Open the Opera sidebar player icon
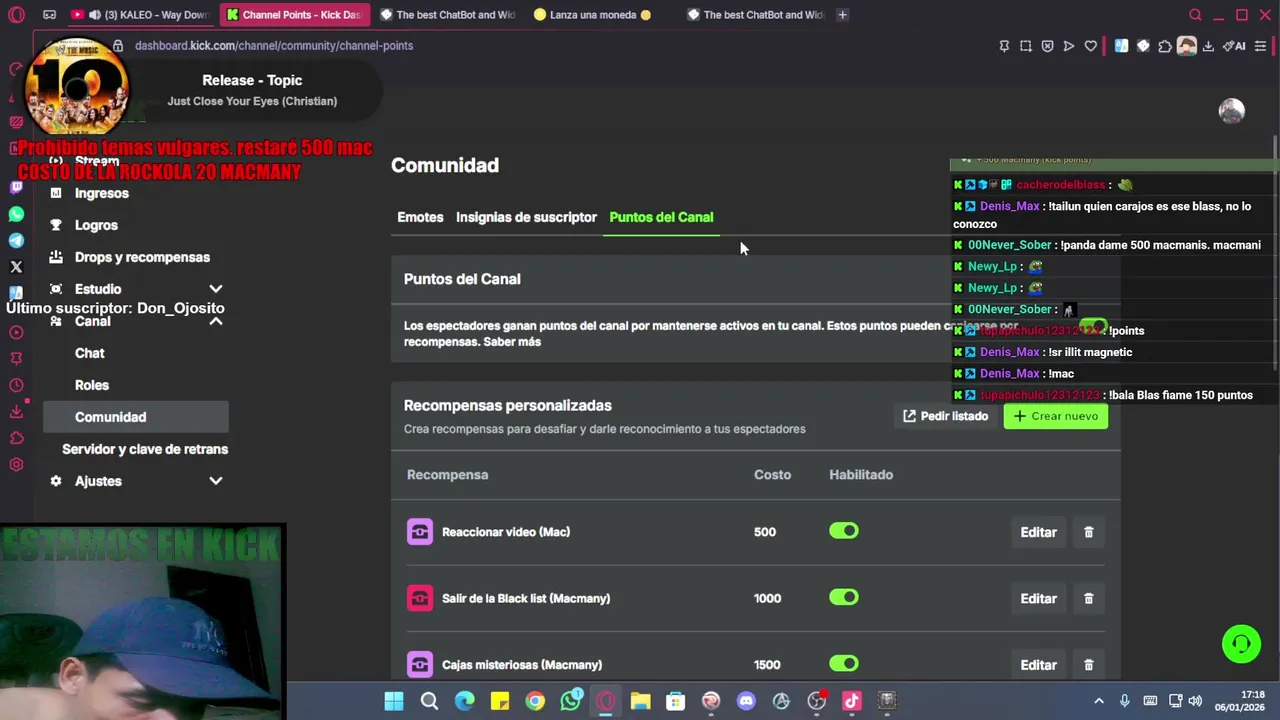 [16, 331]
